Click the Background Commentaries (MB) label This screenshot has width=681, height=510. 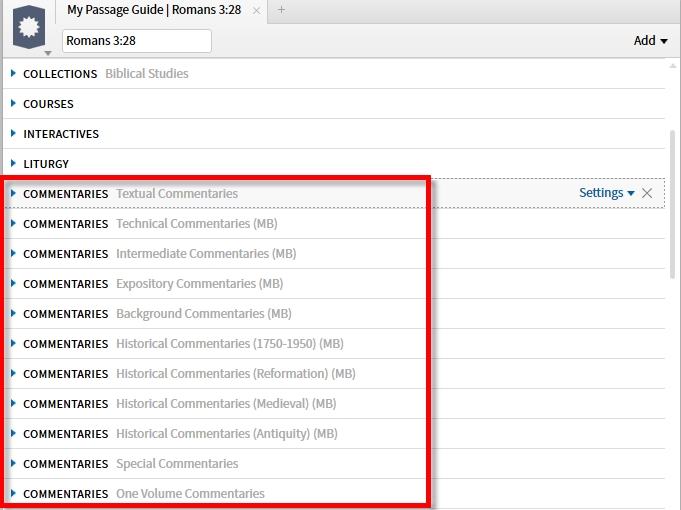[x=204, y=313]
